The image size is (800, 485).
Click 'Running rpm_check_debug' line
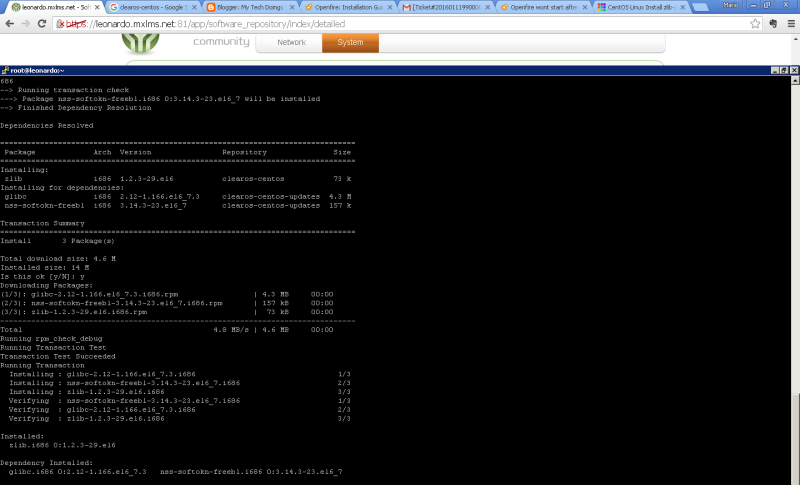(51, 339)
